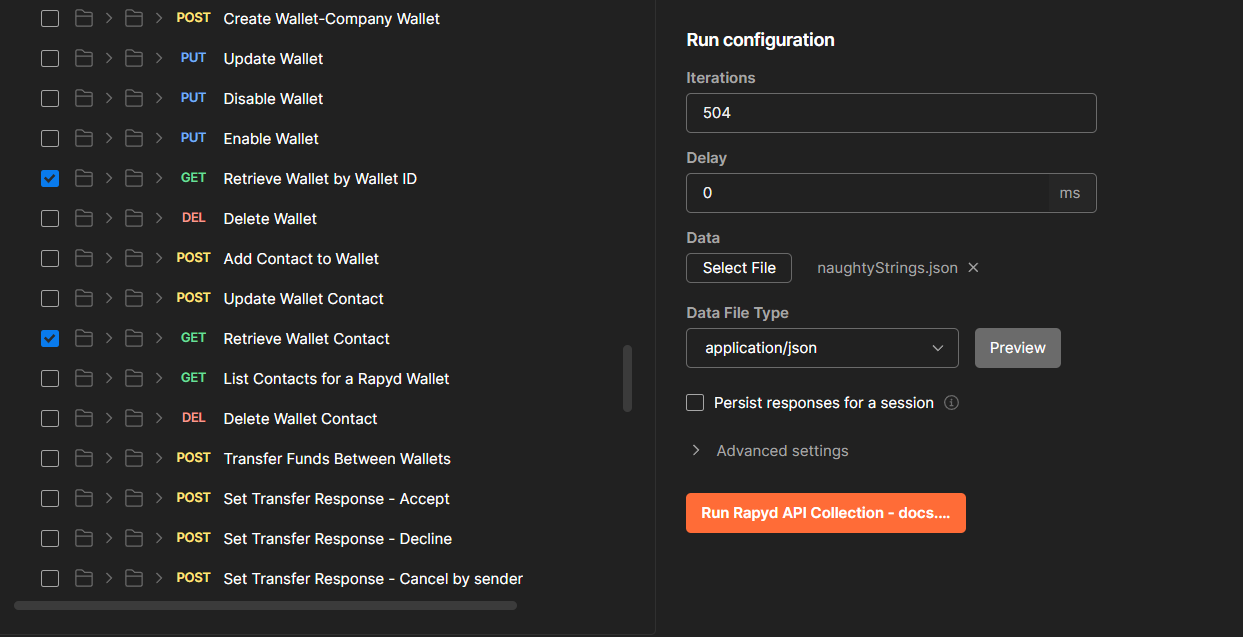Click first folder icon in Add Contact to Wallet row
Screen dimensions: 1243x637
click(x=84, y=258)
